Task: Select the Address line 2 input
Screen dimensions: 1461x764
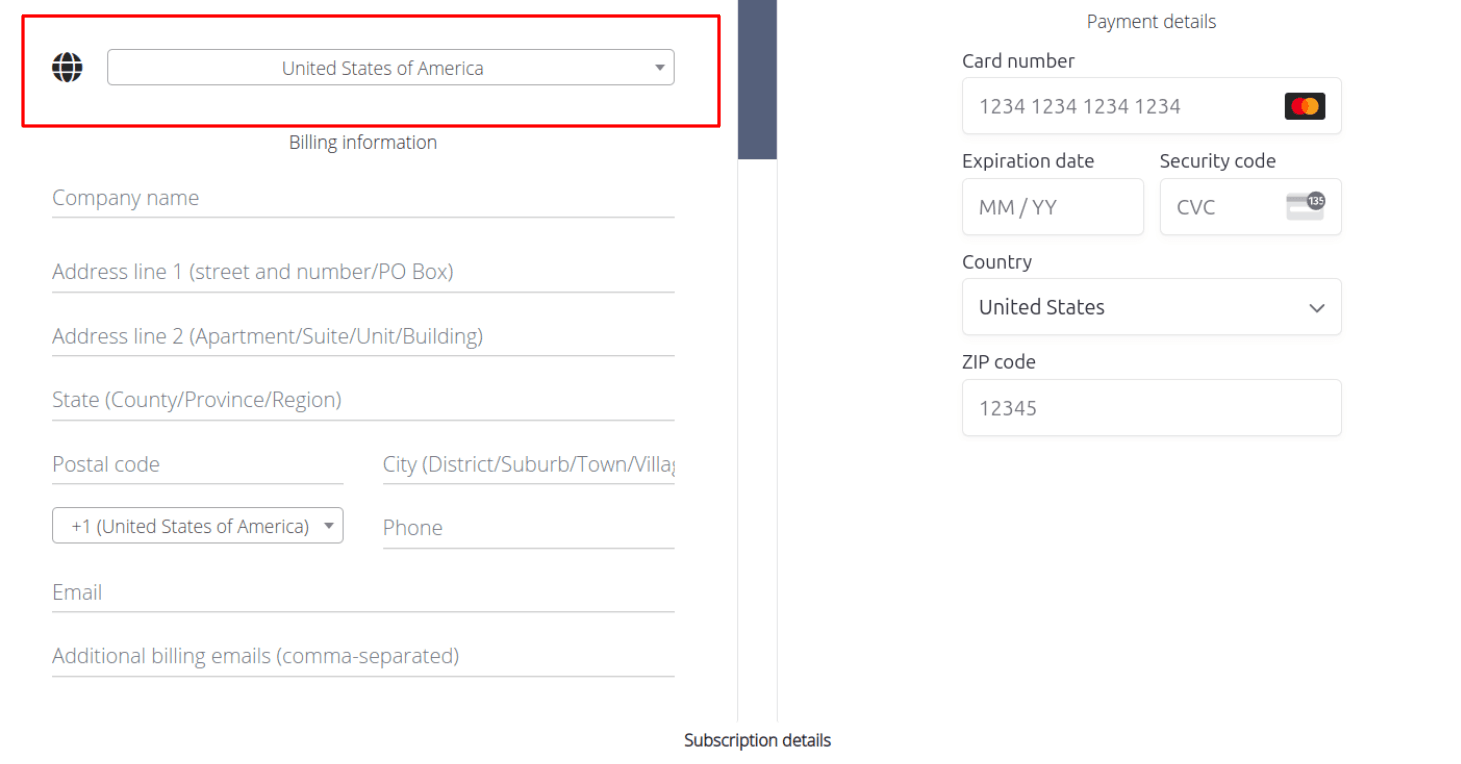Action: tap(362, 336)
